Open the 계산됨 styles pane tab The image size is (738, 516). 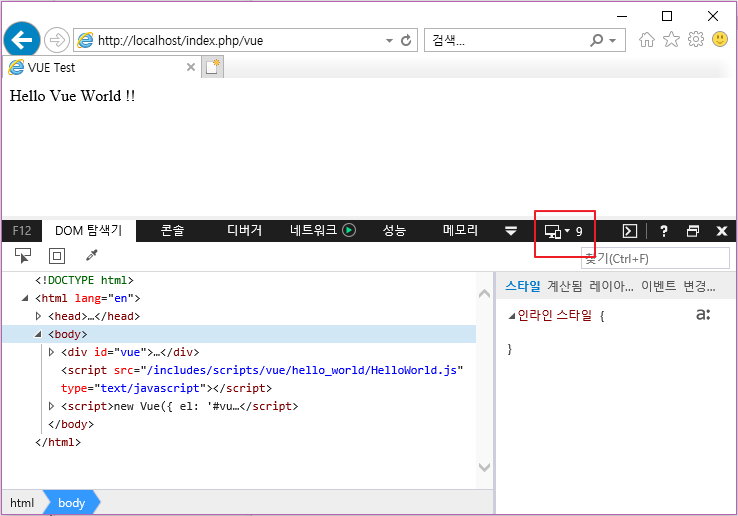pos(565,286)
